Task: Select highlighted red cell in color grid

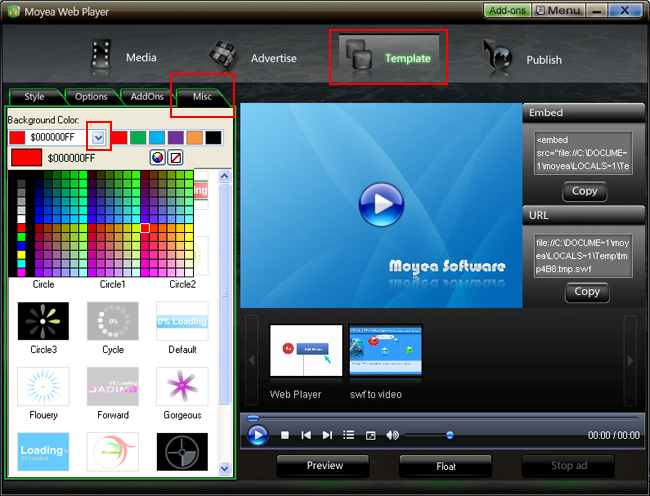Action: [145, 228]
